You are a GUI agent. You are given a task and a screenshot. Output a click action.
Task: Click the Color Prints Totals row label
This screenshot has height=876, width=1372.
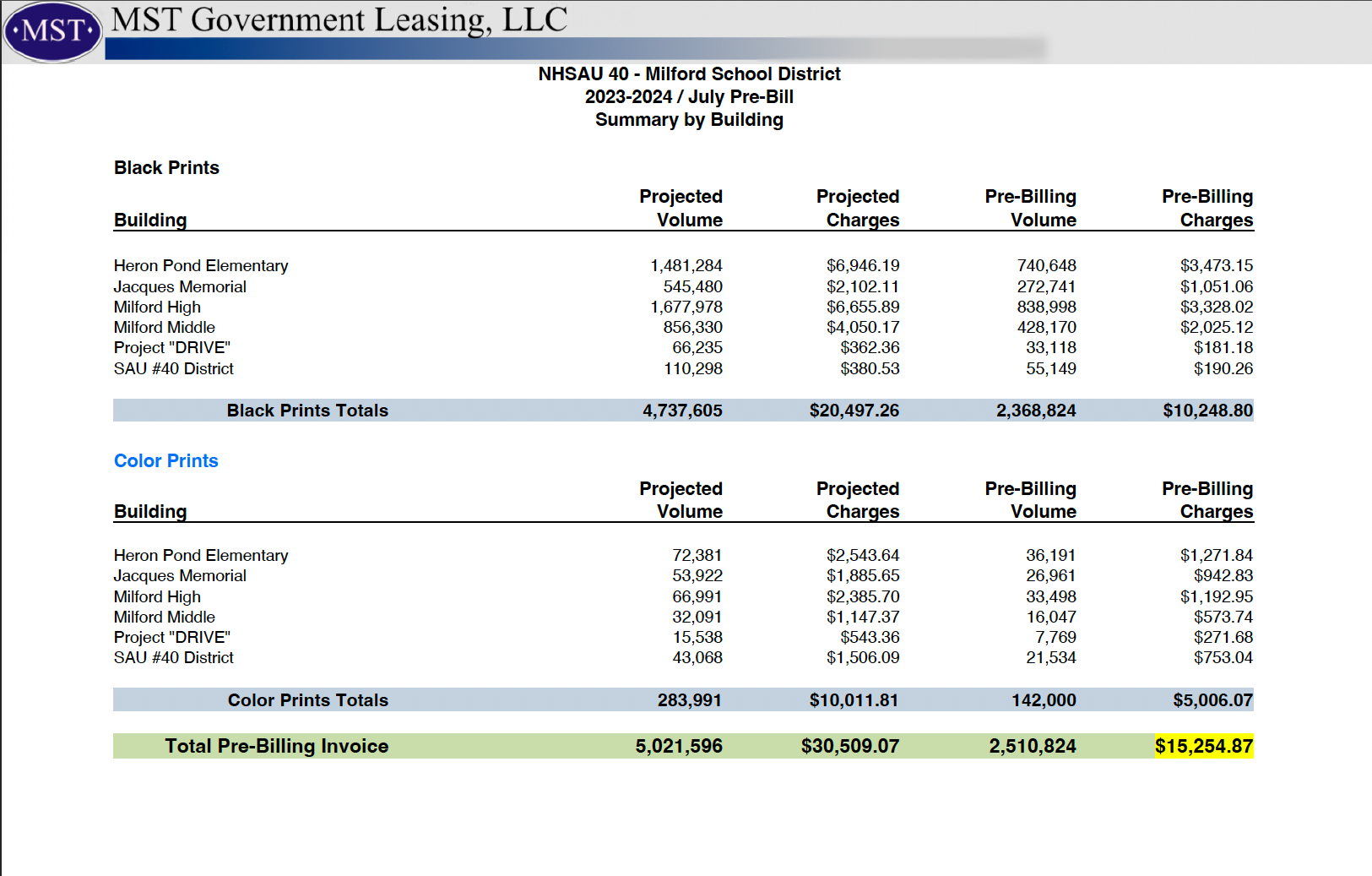(307, 701)
